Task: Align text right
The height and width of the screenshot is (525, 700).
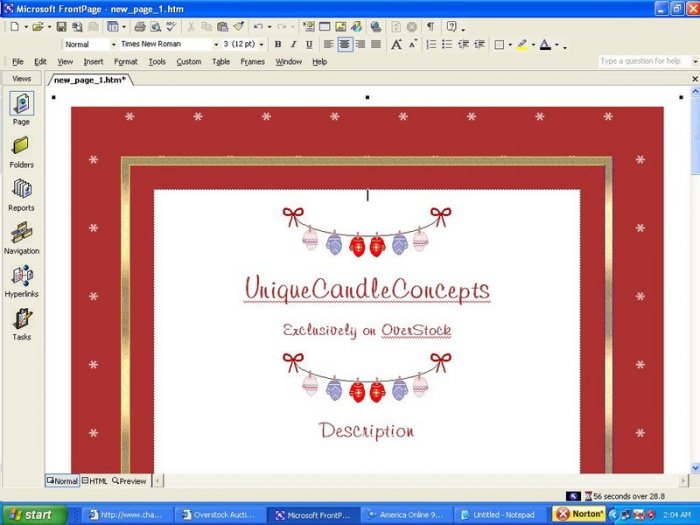Action: tap(360, 44)
